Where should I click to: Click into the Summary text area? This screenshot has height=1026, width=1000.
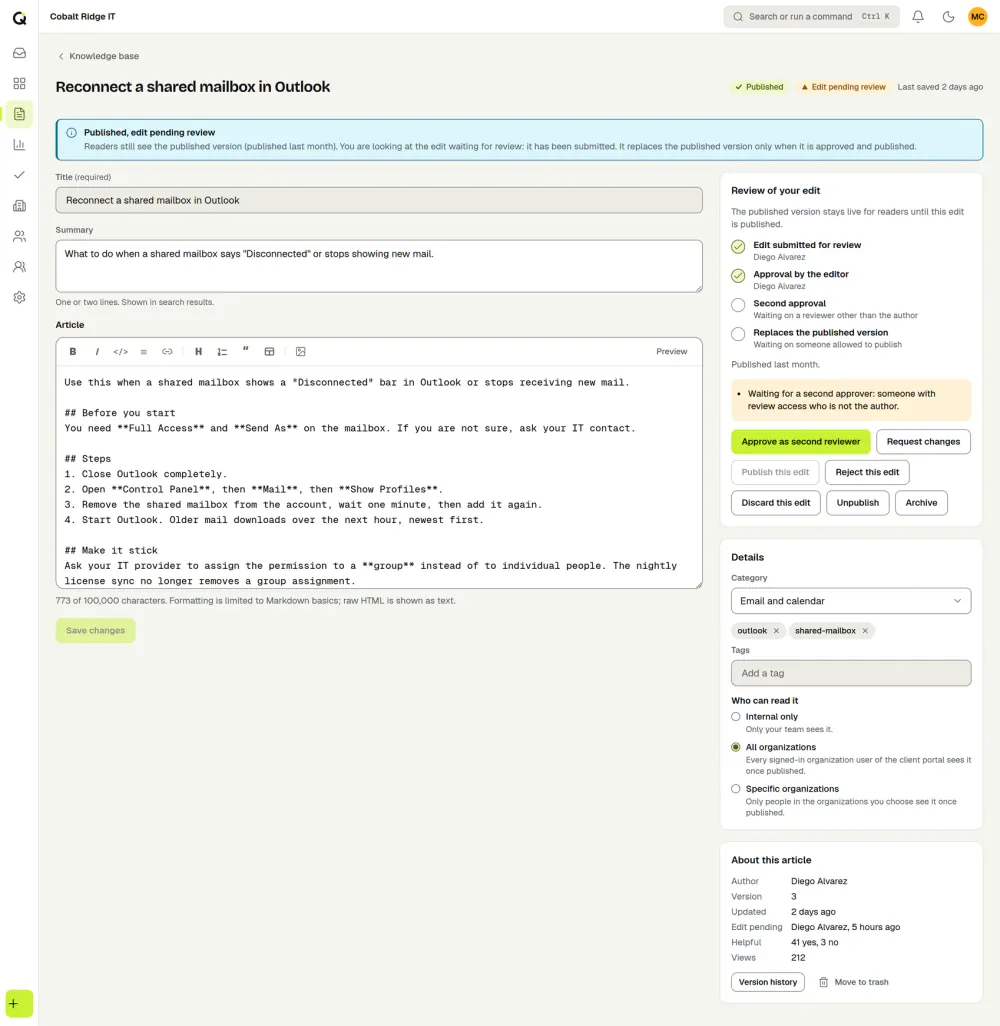point(379,266)
